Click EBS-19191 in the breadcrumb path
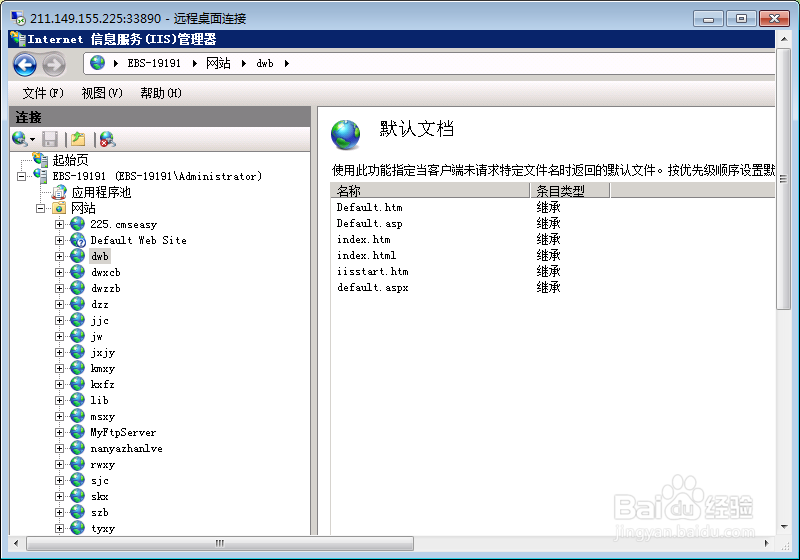 (x=154, y=63)
